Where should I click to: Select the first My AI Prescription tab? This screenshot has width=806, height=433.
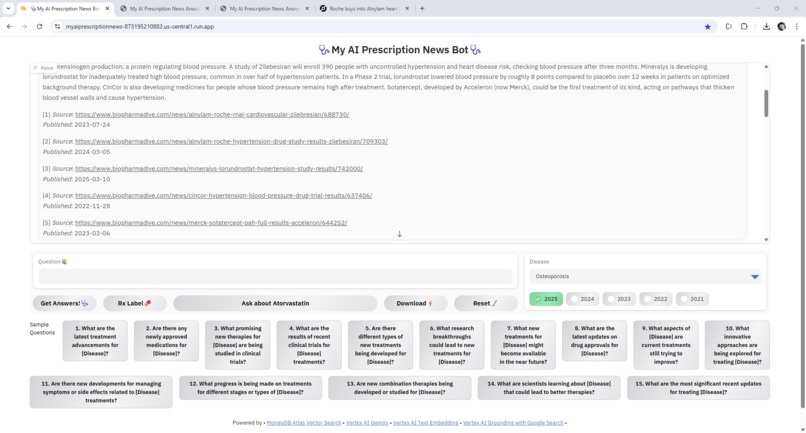point(64,8)
